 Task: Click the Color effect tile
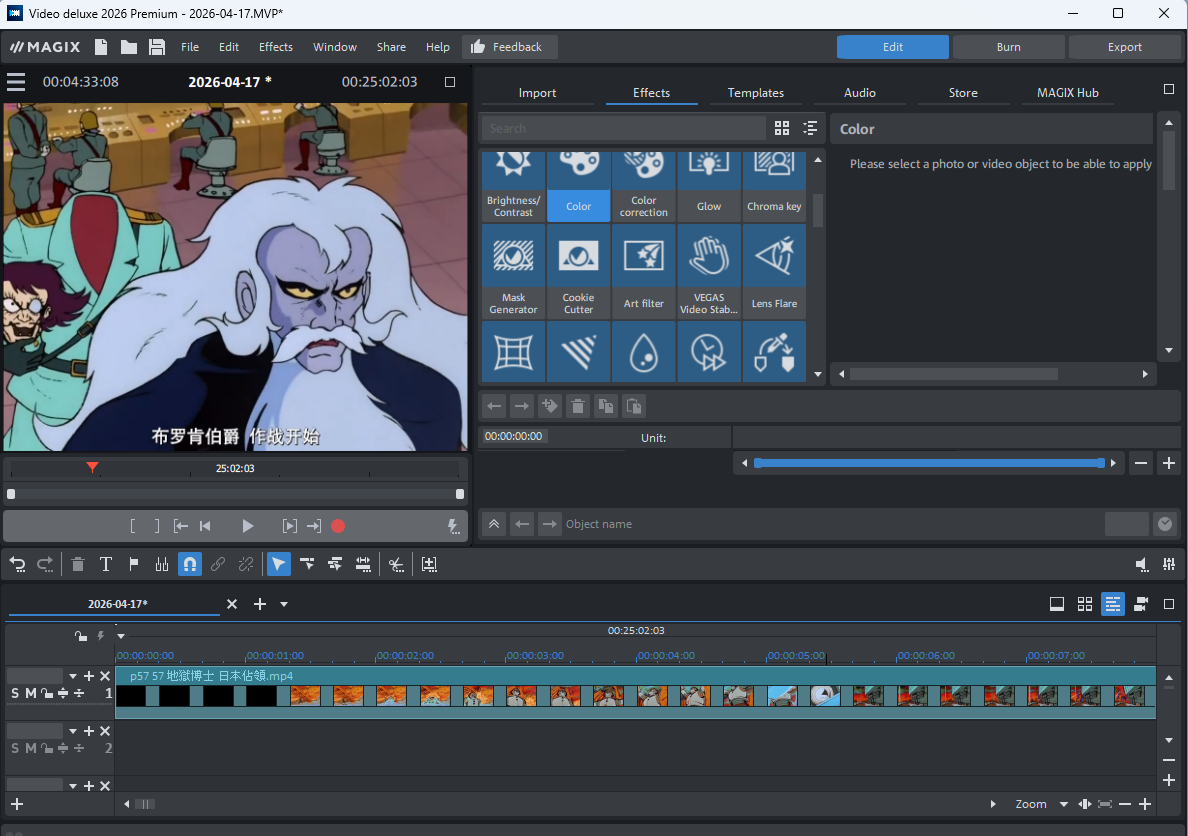point(578,186)
